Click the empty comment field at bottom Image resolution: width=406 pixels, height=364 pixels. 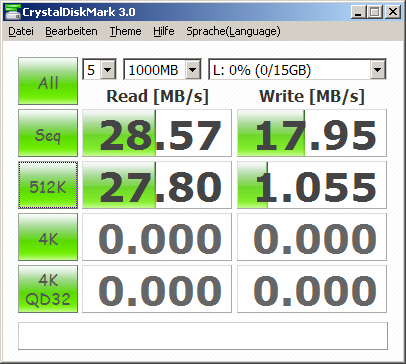point(203,336)
